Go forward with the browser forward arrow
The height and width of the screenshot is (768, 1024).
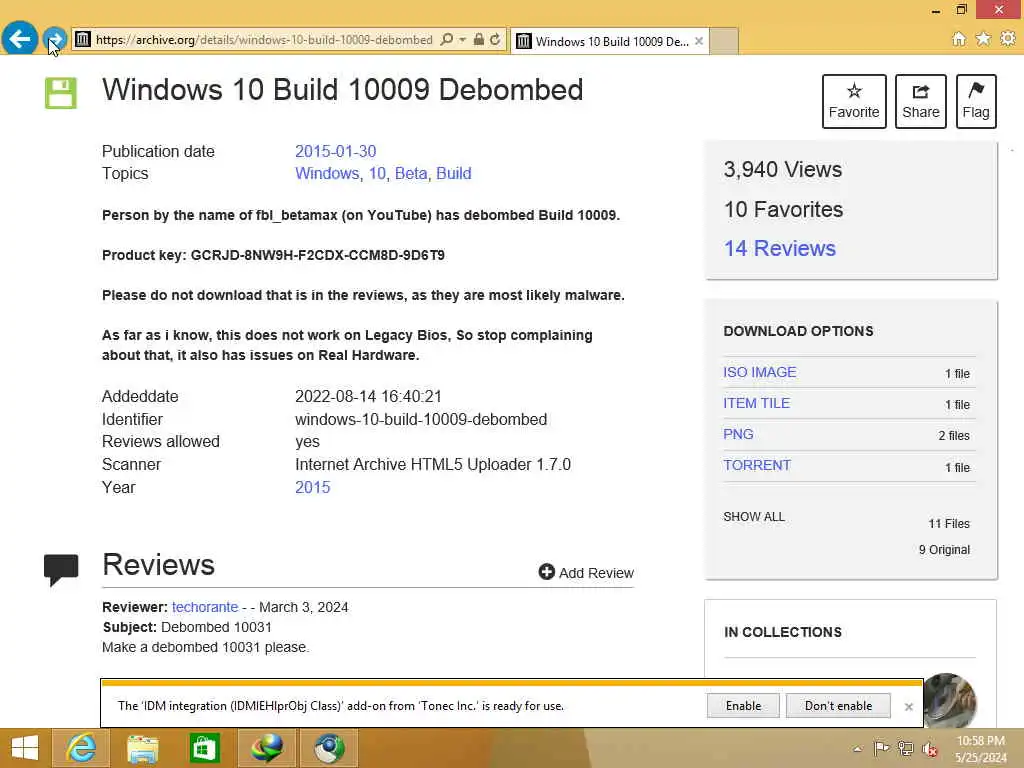55,40
